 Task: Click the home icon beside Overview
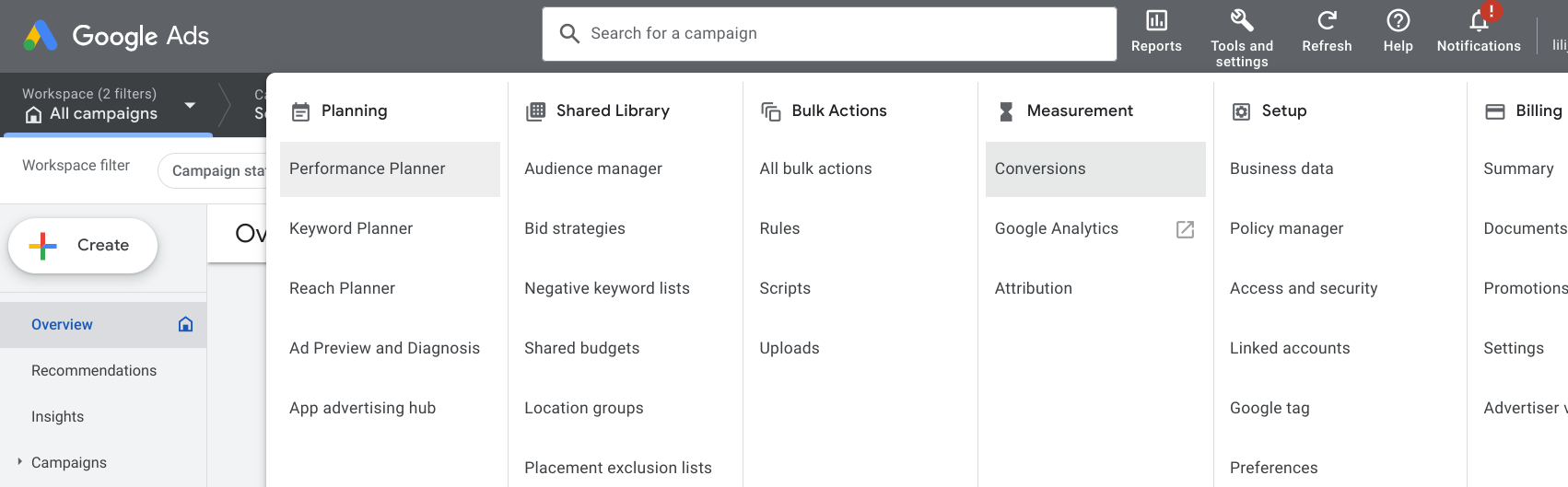click(x=185, y=324)
